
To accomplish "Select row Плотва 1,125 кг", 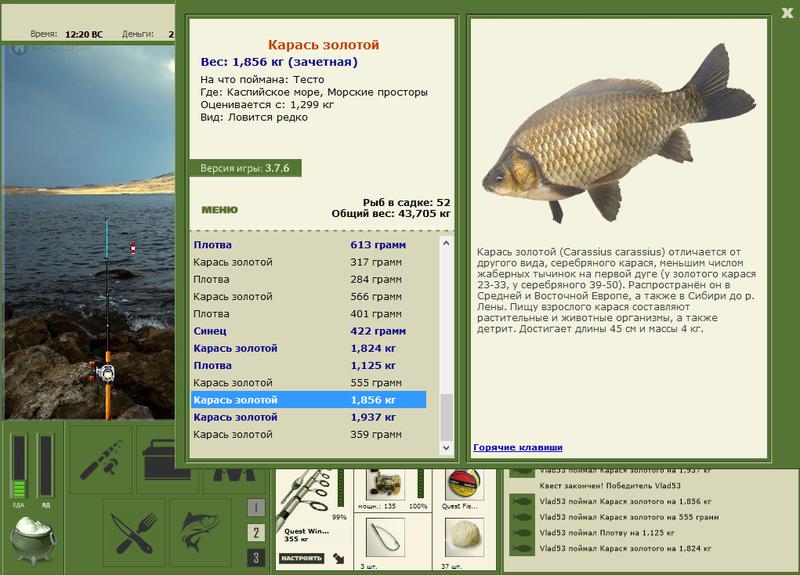I will pyautogui.click(x=308, y=365).
